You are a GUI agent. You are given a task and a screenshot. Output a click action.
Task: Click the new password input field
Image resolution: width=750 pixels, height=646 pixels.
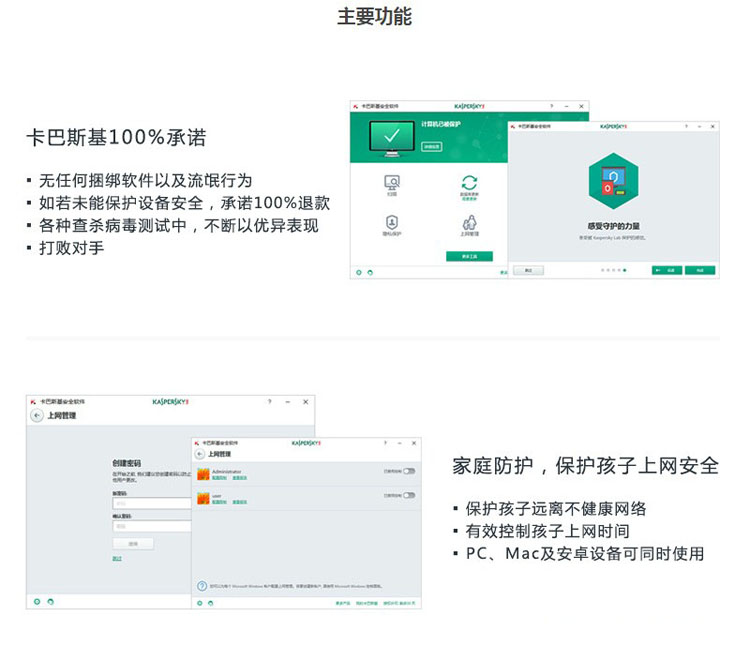coord(152,503)
